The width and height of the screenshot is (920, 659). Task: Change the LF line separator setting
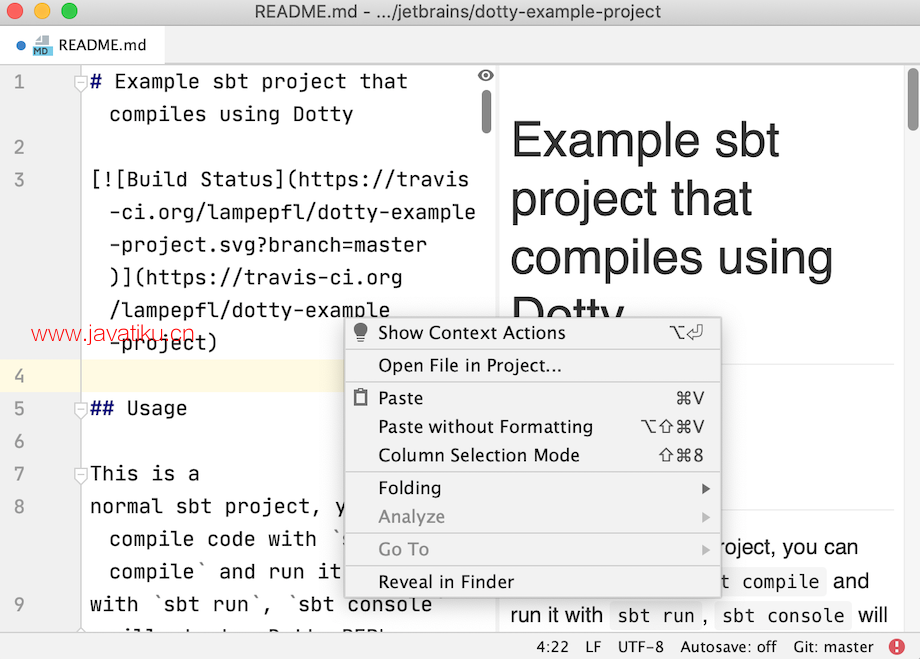(x=593, y=647)
